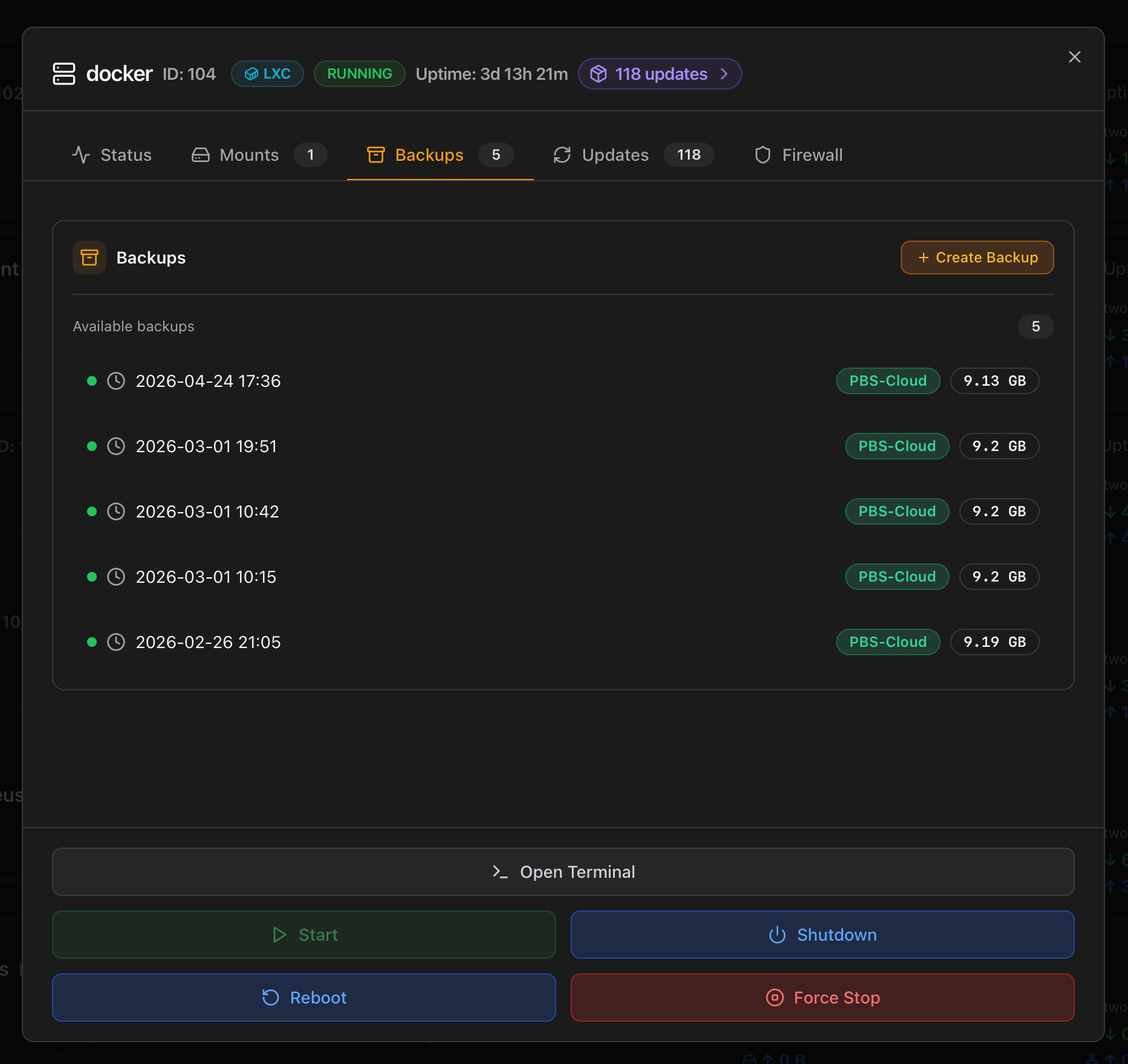The height and width of the screenshot is (1064, 1128).
Task: Select backup dated 2026-04-24 17:36
Action: 563,381
